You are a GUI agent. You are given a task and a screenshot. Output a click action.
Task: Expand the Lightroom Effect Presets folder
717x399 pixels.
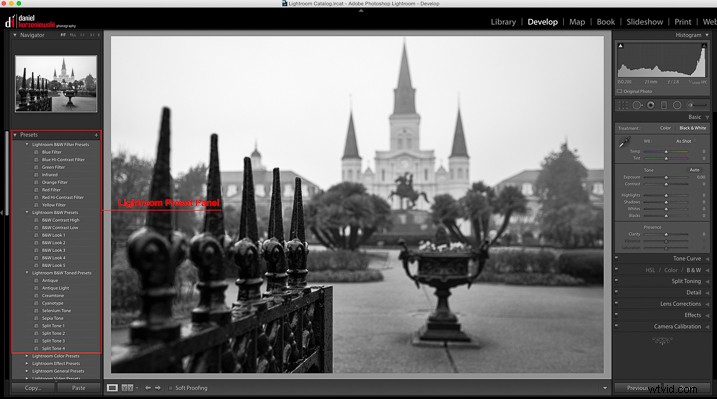(x=27, y=363)
